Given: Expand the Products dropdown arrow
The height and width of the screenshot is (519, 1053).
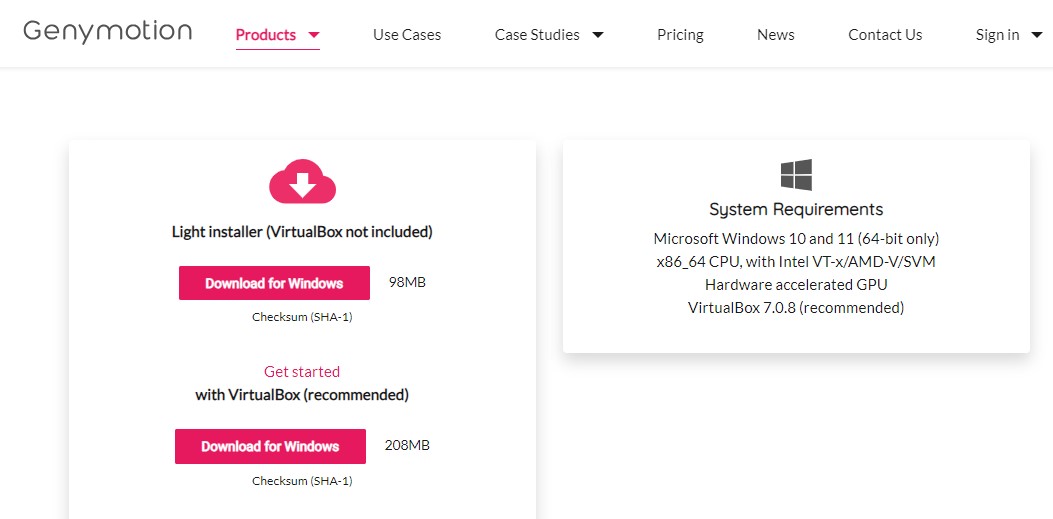Looking at the screenshot, I should (x=314, y=35).
